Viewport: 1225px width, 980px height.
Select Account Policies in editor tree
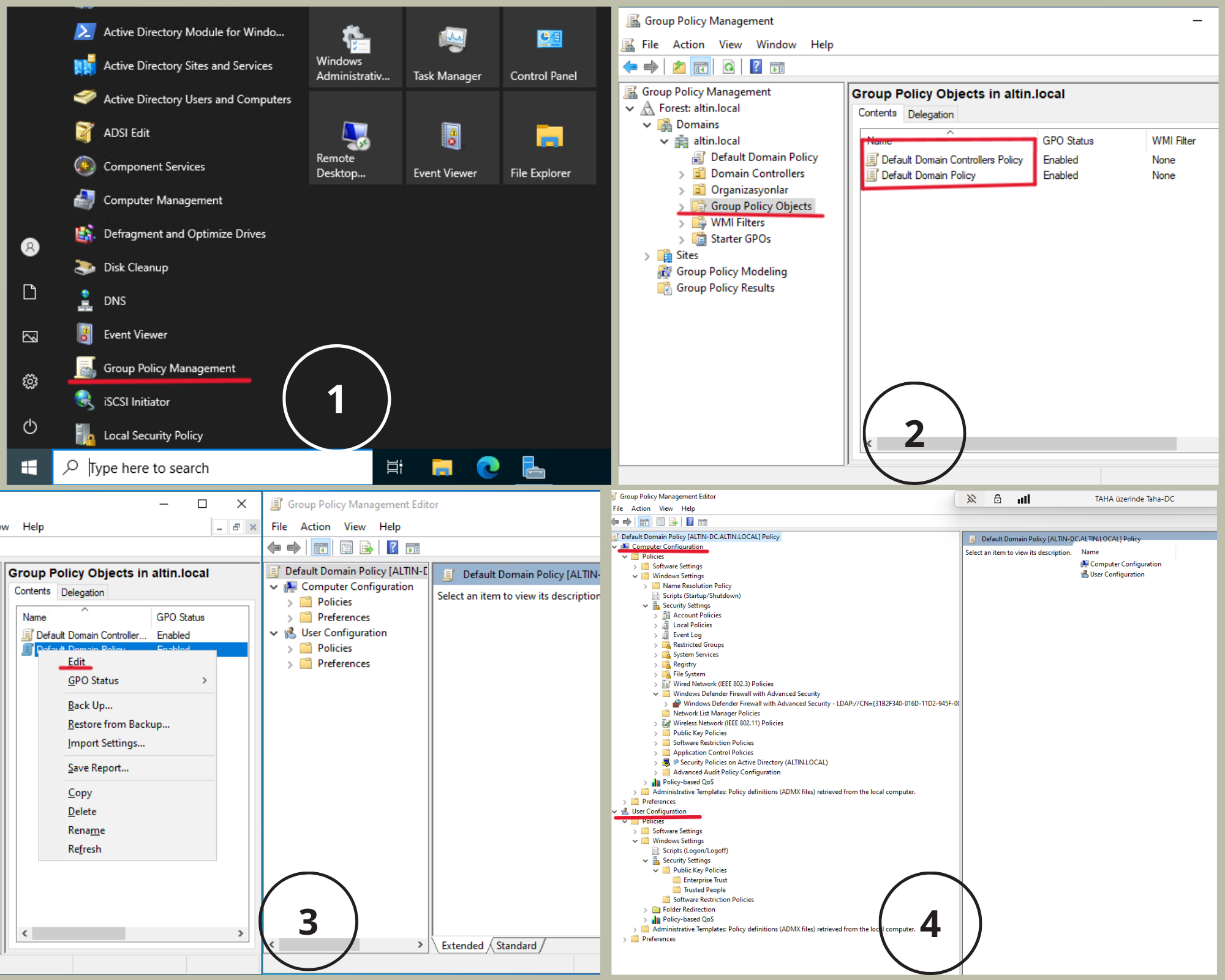click(x=697, y=616)
